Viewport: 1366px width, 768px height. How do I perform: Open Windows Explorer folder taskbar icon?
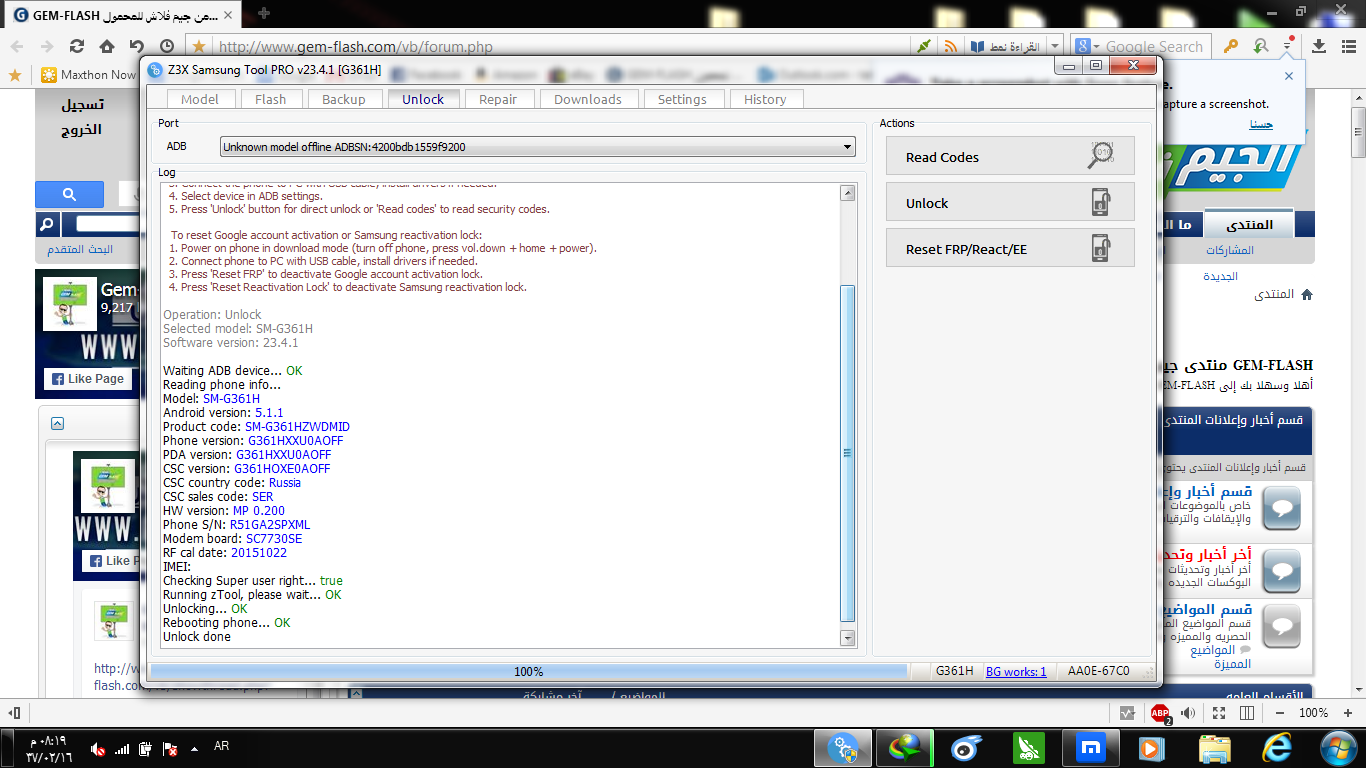click(1215, 748)
